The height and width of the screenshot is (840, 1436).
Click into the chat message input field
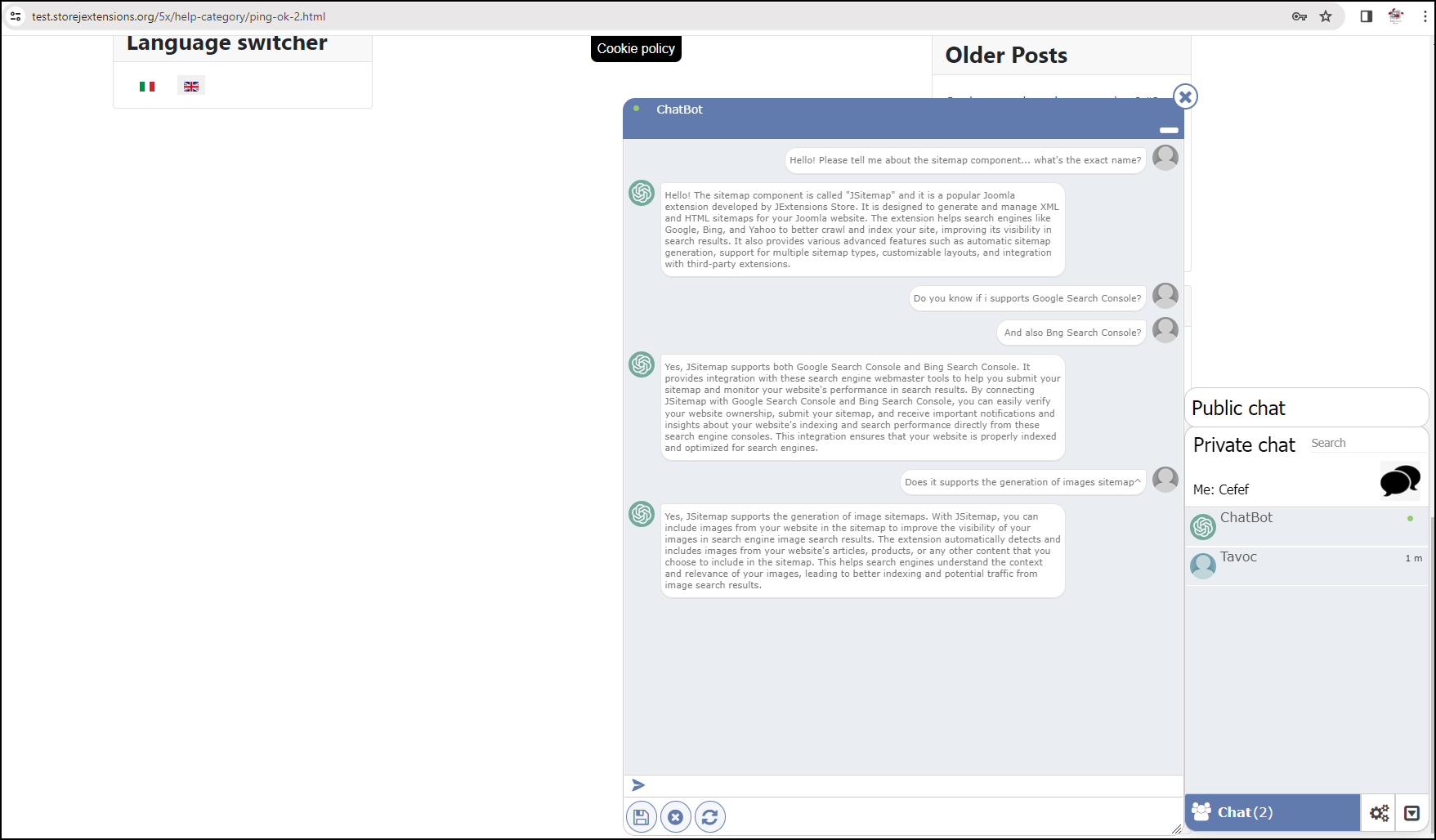914,785
